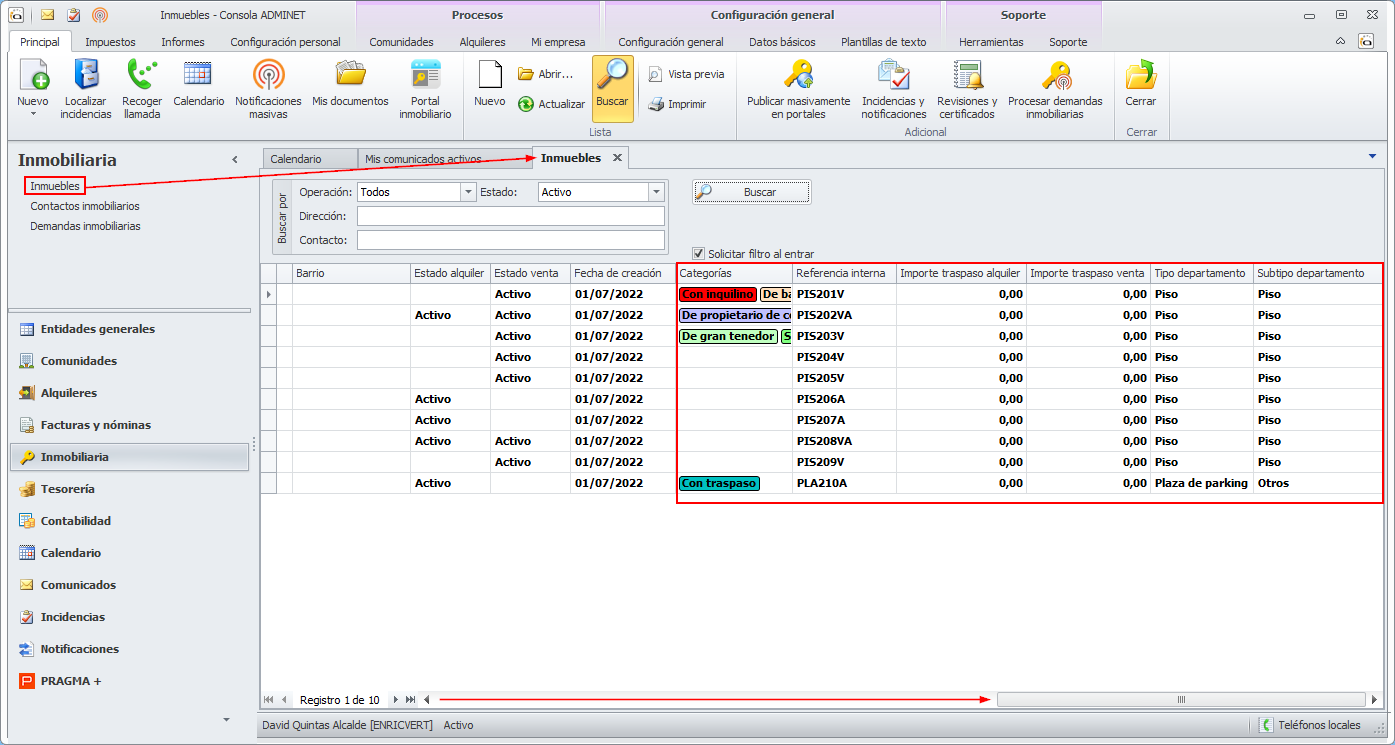Click the horizontal scrollbar thumb of grid

pyautogui.click(x=1181, y=700)
